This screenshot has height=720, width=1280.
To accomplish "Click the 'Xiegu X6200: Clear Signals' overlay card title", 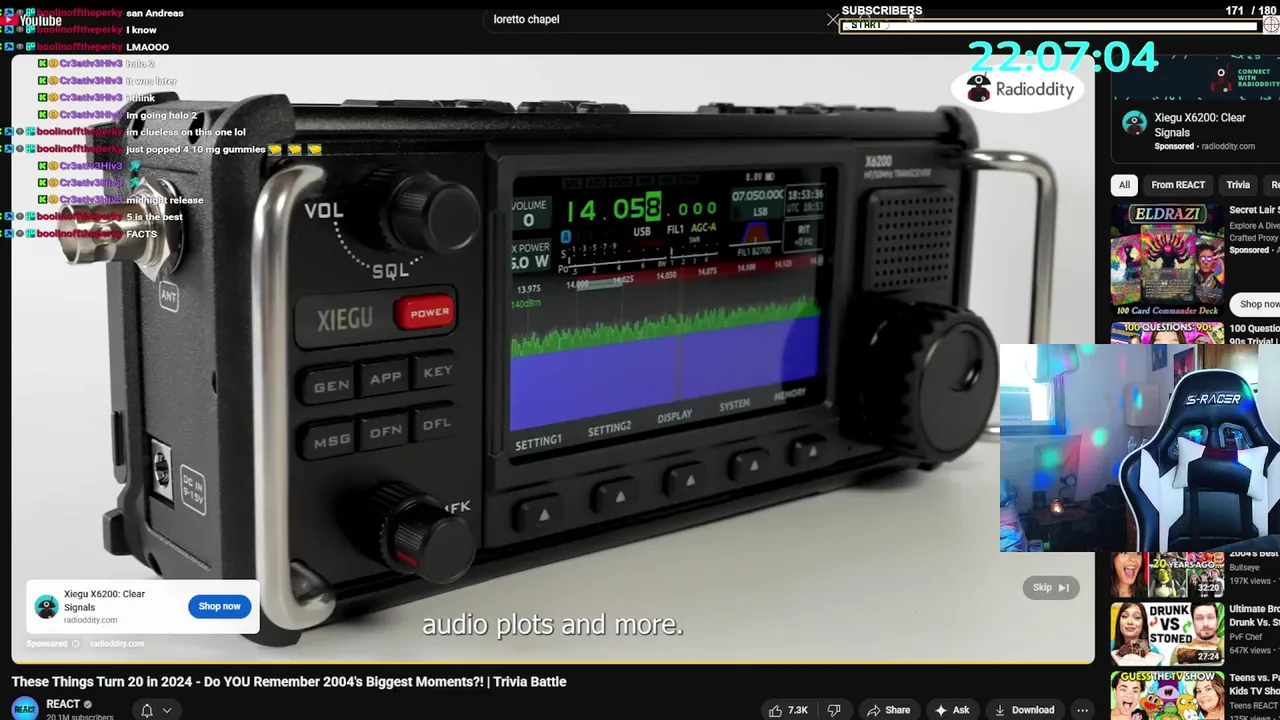I will 104,601.
